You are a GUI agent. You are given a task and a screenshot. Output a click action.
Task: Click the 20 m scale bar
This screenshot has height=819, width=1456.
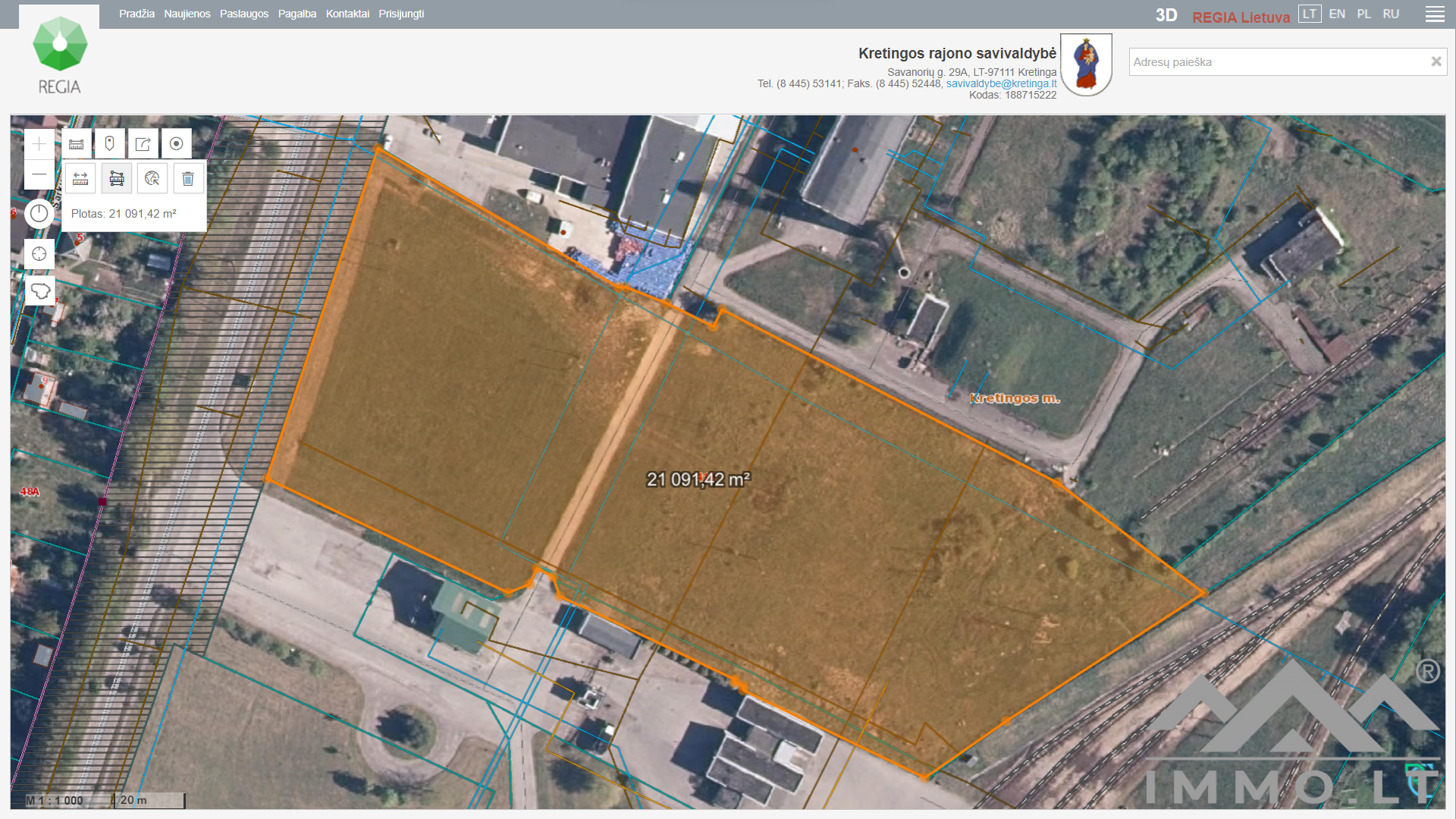point(149,800)
